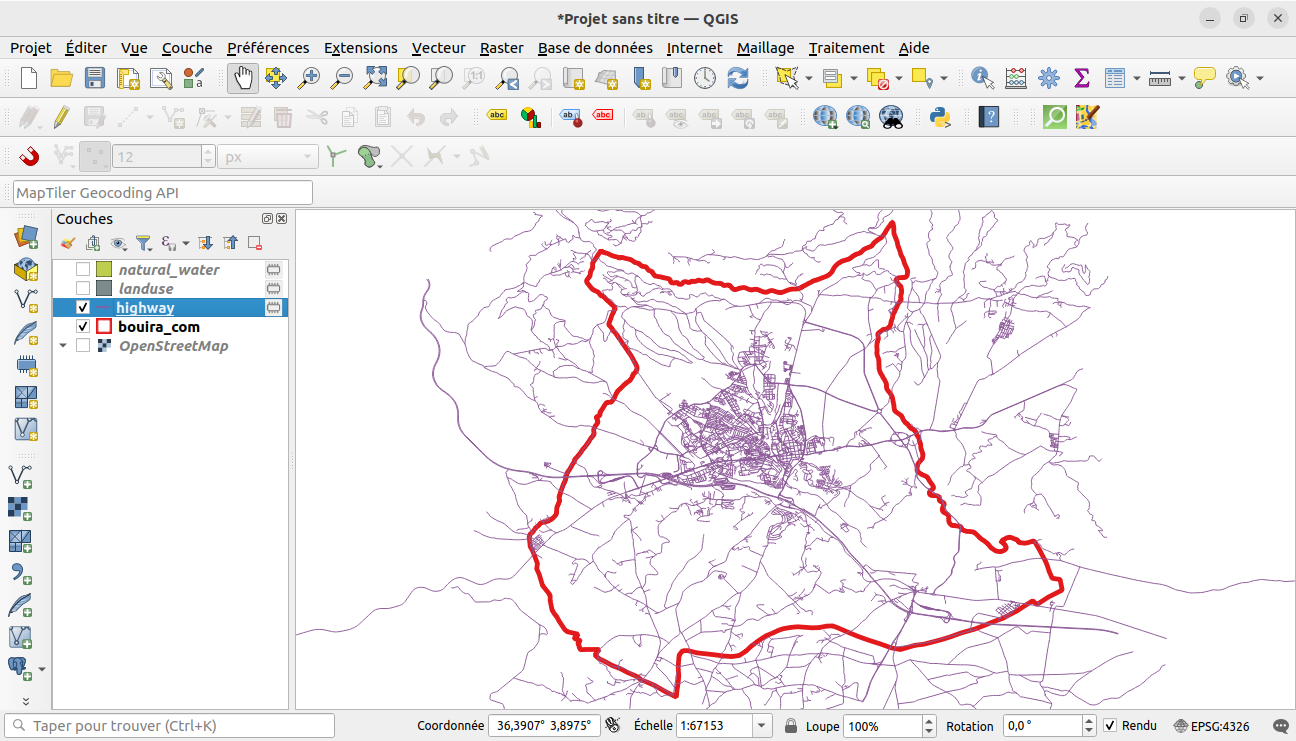Open the Extensions menu
The width and height of the screenshot is (1296, 741).
(x=360, y=48)
